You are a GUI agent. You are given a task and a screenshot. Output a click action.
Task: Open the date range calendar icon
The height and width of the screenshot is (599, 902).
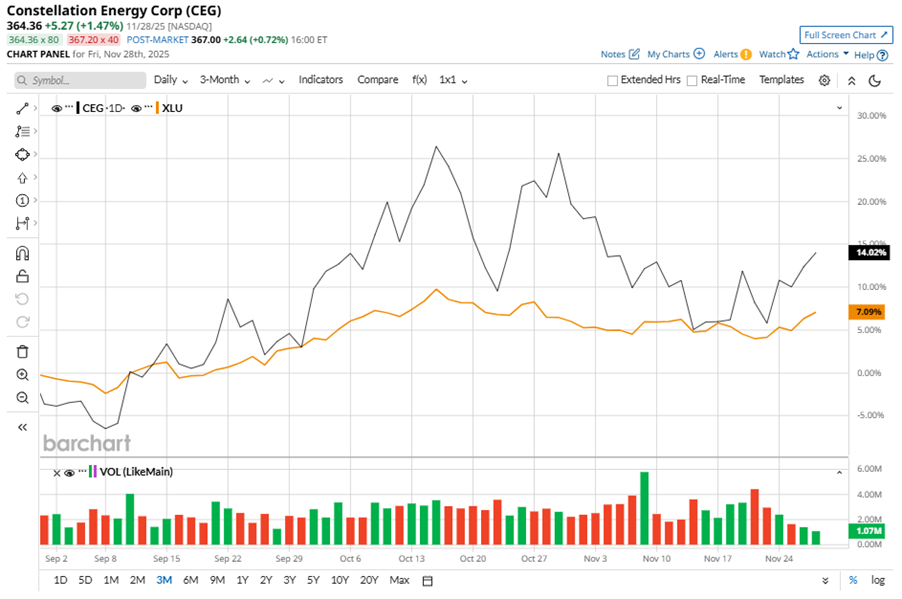click(427, 581)
